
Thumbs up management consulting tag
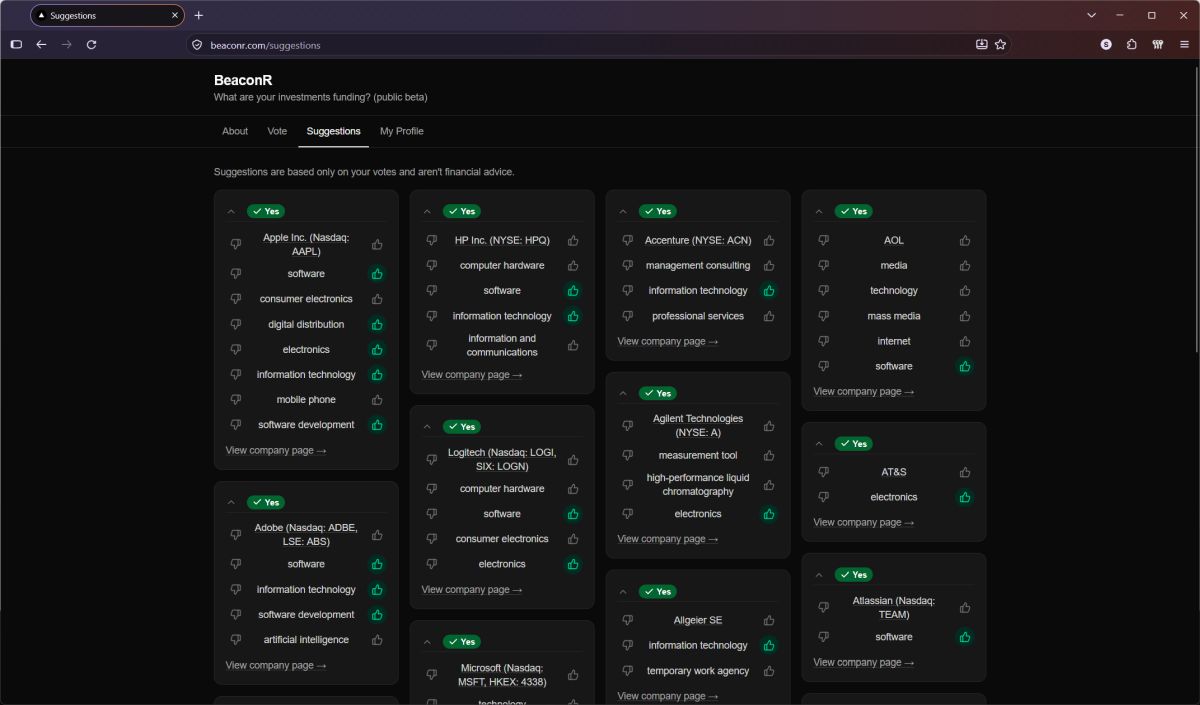[x=769, y=266]
